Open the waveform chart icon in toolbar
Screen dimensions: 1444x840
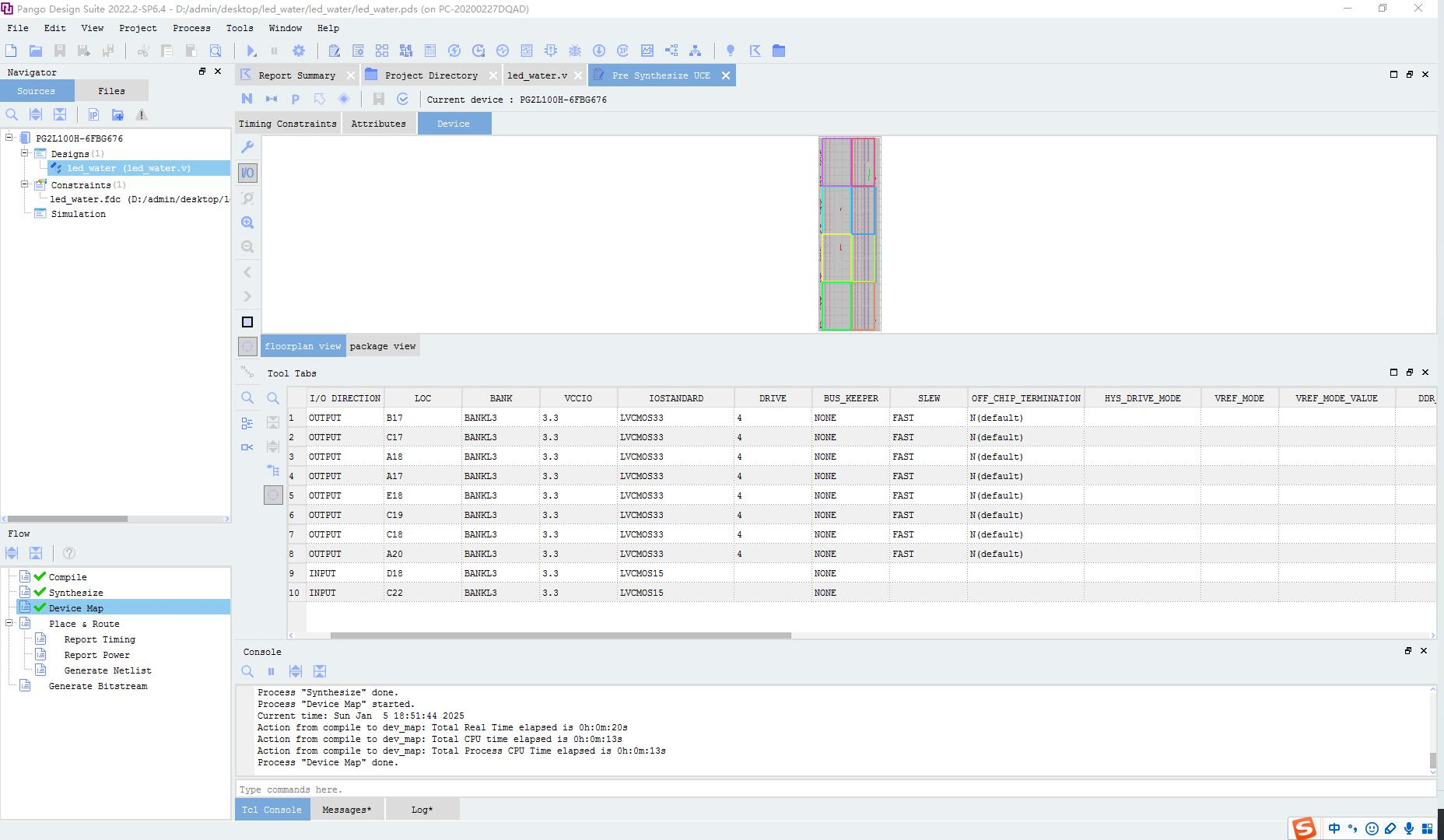(647, 51)
